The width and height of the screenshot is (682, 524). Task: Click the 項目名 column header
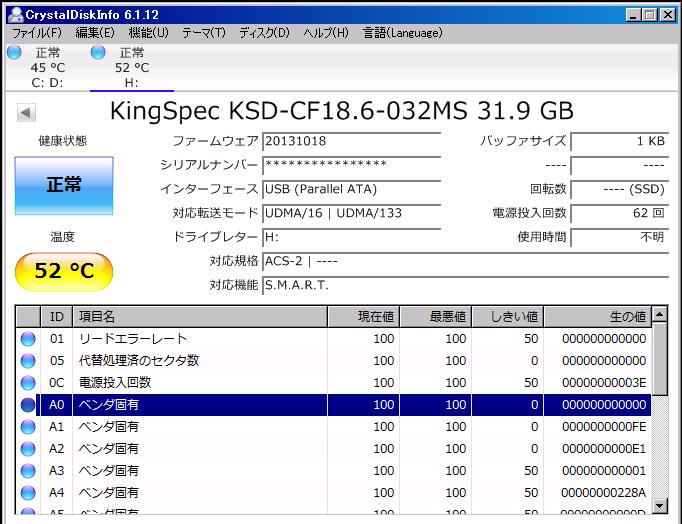pos(200,317)
